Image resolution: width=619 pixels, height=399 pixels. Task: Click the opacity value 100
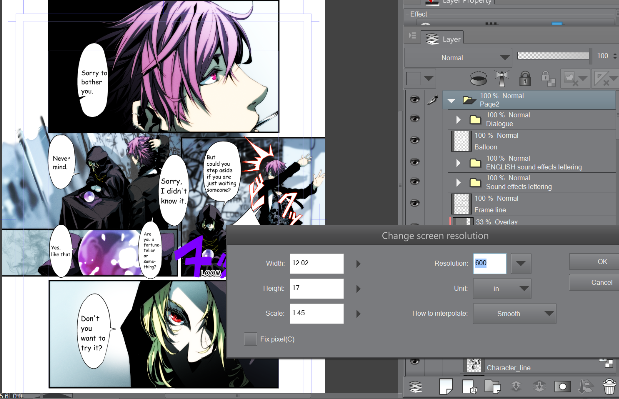(x=602, y=56)
